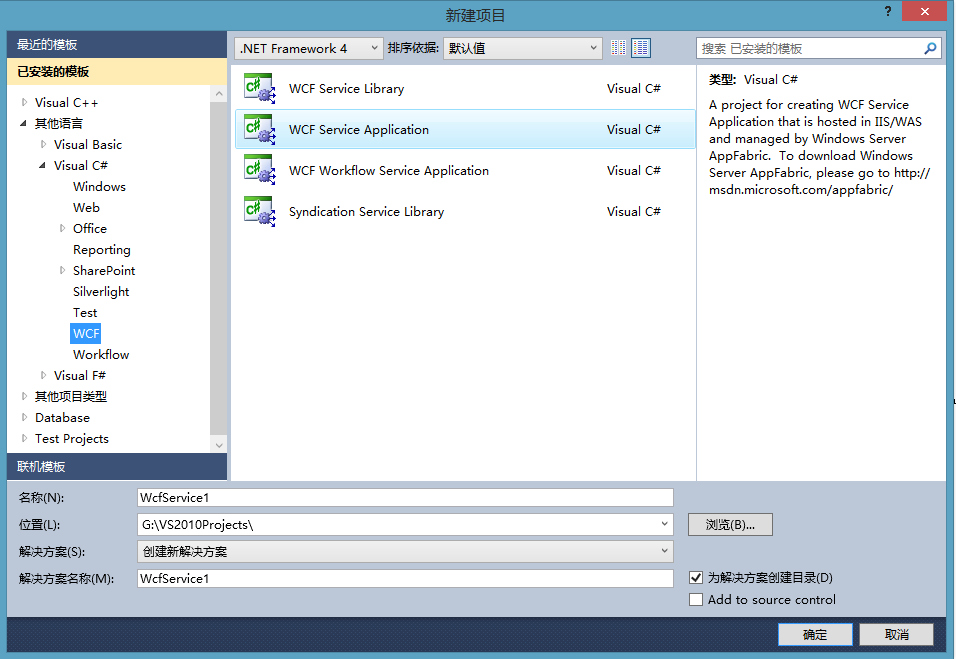Expand the 其他项目类型 tree node
Screen dimensions: 956x659
click(x=24, y=396)
